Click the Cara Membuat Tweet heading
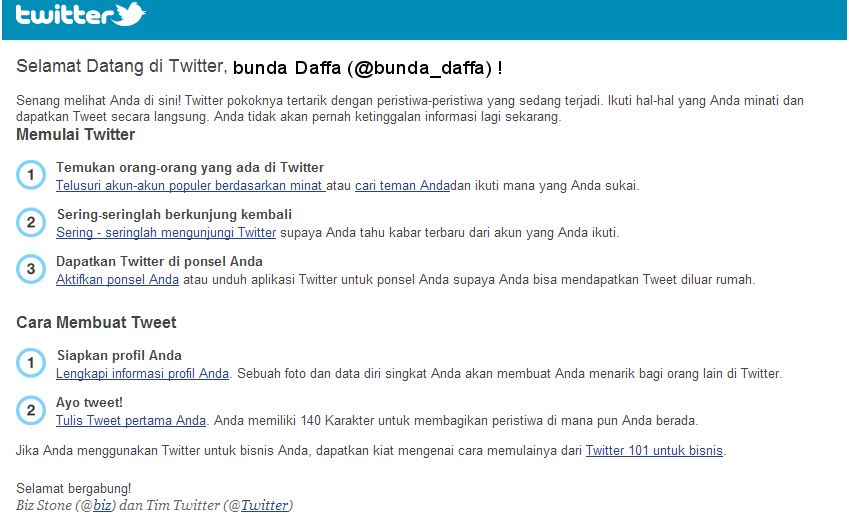Image resolution: width=849 pixels, height=513 pixels. (96, 323)
